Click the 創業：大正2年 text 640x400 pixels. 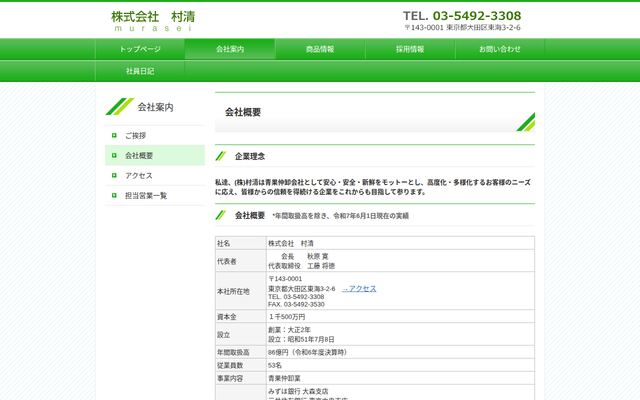[289, 329]
